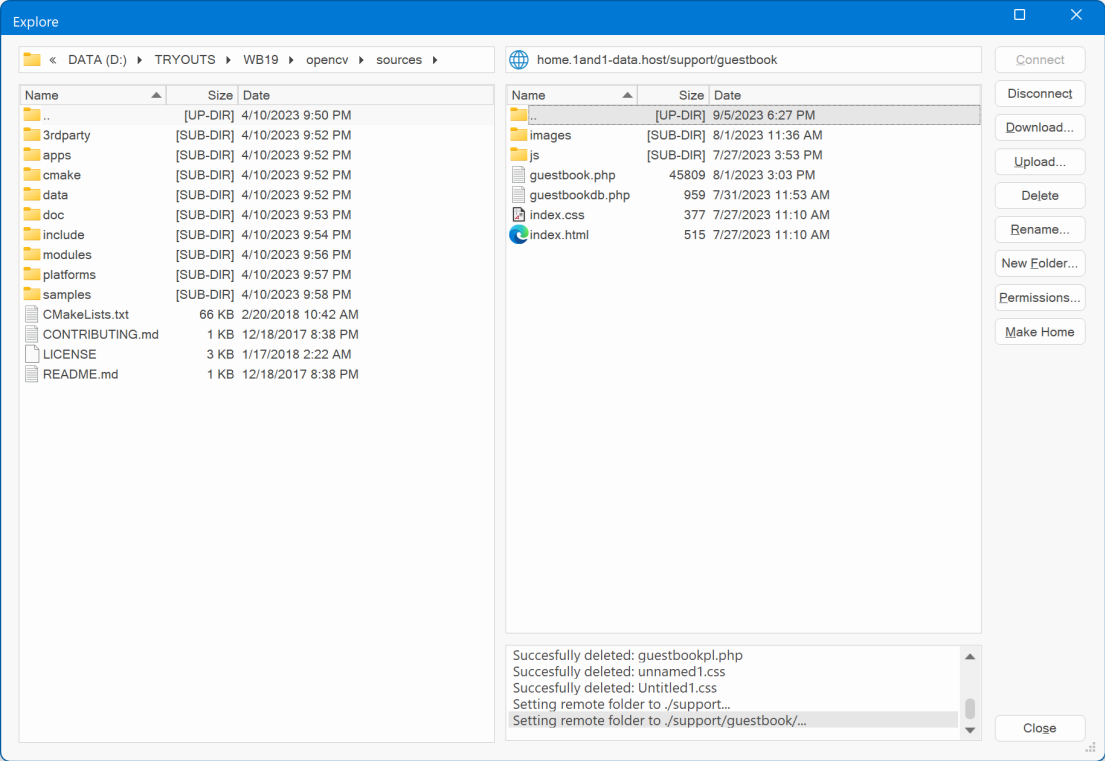This screenshot has width=1106, height=762.
Task: Expand the arrow after sources in breadcrumb
Action: (435, 60)
